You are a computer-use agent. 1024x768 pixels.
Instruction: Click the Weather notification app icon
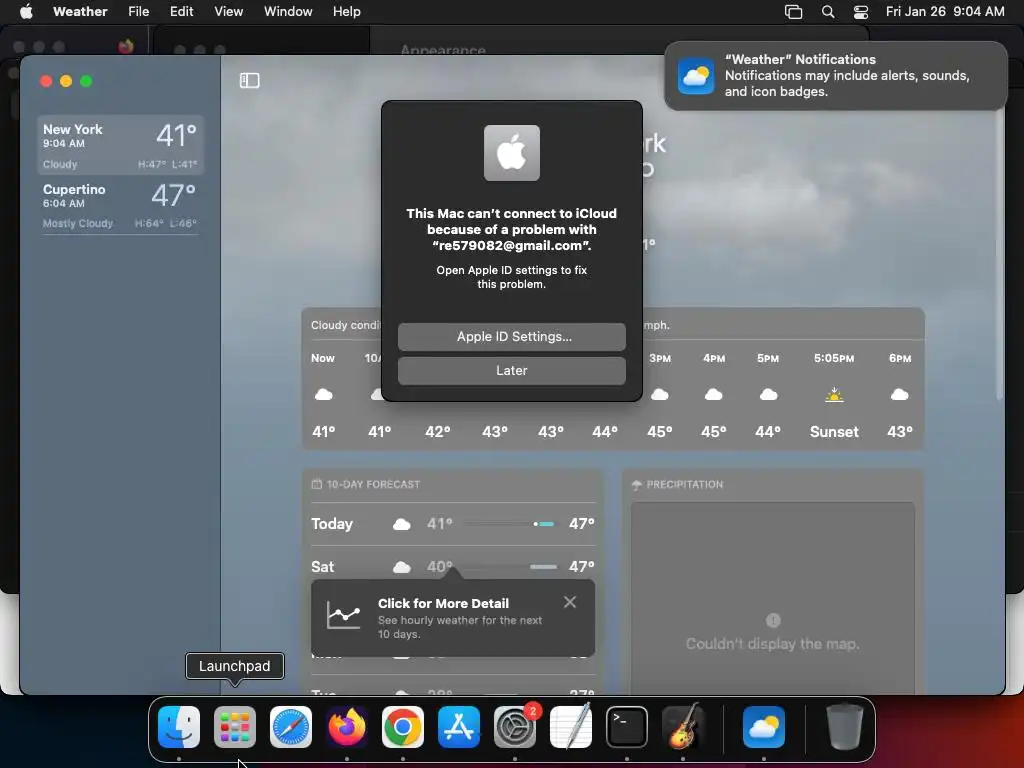[x=696, y=76]
